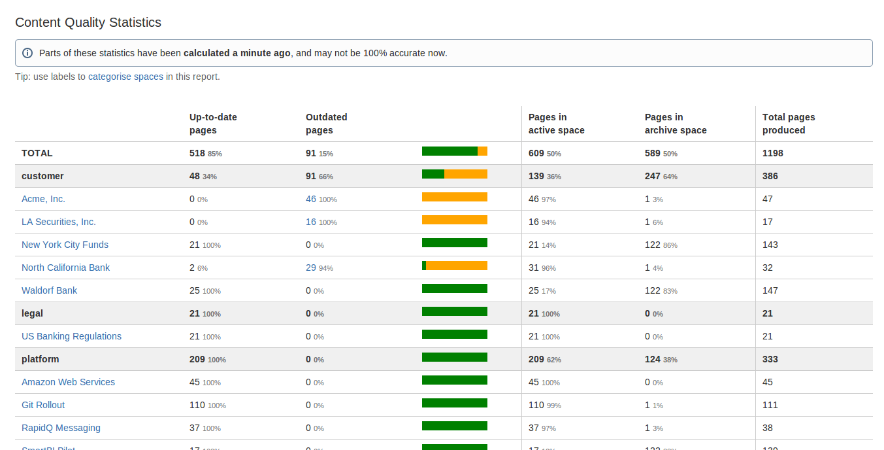The image size is (884, 450).
Task: View the 46 outdated pages for Acme, Inc.
Action: pyautogui.click(x=311, y=199)
